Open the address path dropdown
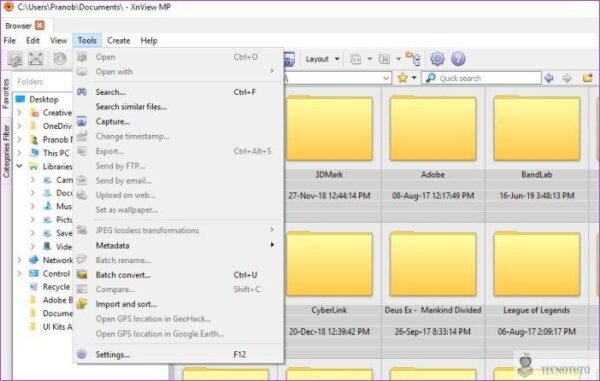This screenshot has height=381, width=600. point(386,78)
